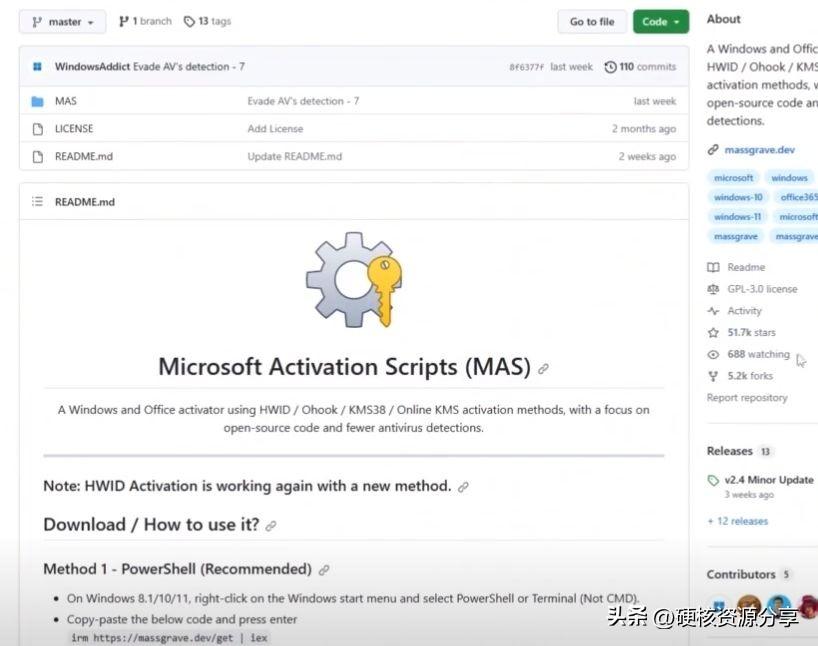Image resolution: width=818 pixels, height=646 pixels.
Task: Open the MAS folder's commit message
Action: point(303,101)
